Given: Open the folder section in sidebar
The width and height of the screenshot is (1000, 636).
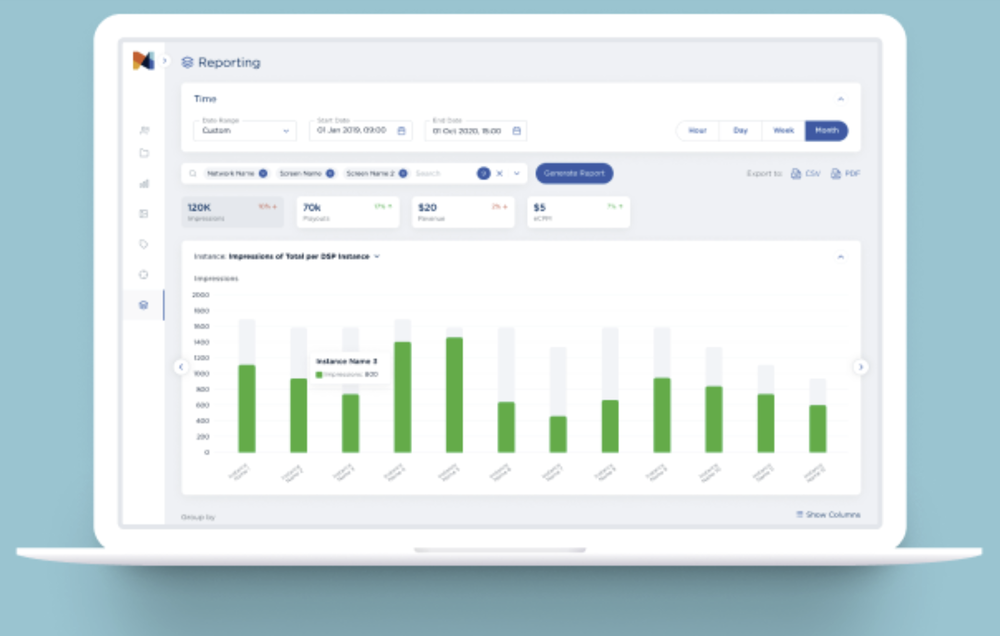Looking at the screenshot, I should tap(144, 153).
